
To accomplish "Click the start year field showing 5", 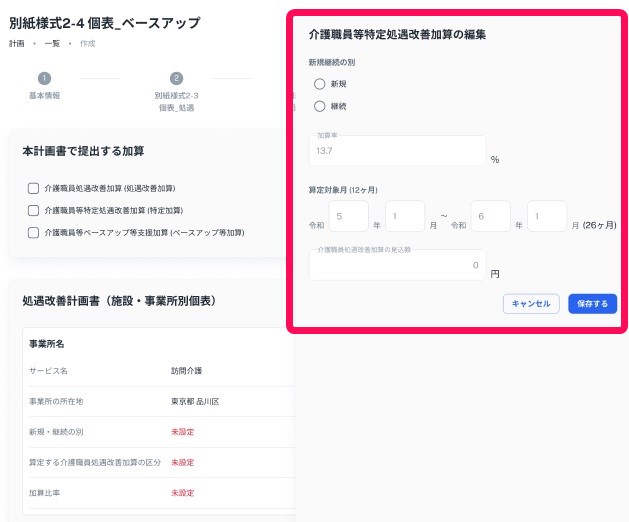I will click(x=349, y=216).
